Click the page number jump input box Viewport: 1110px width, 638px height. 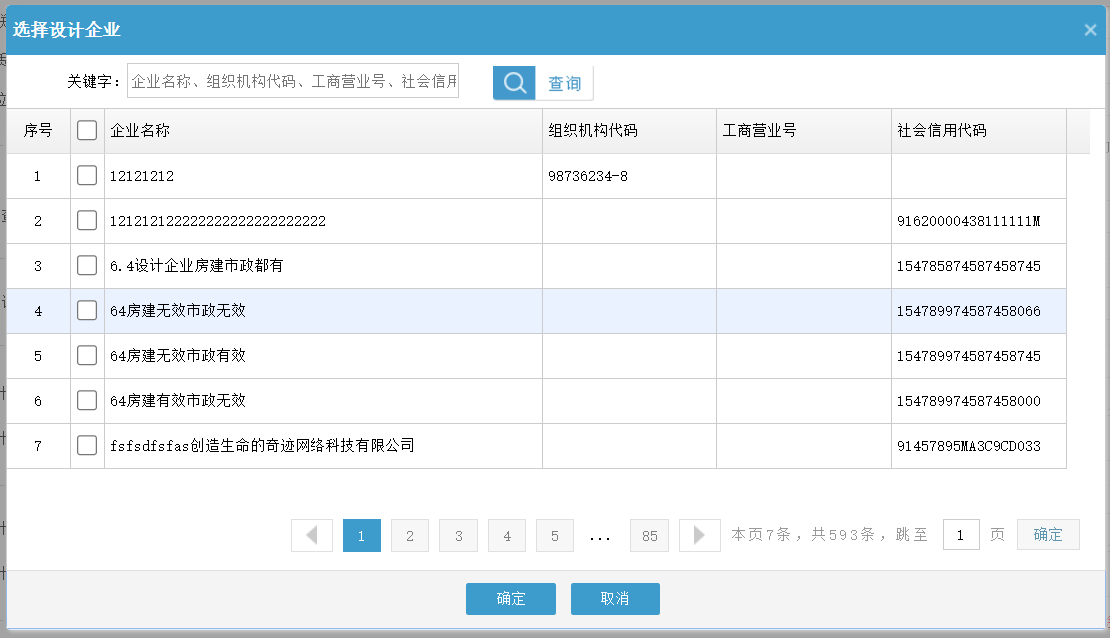pos(961,534)
